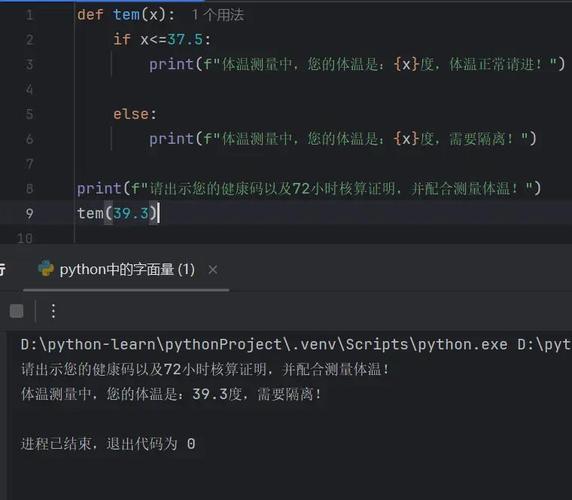Screen dimensions: 572x500
Task: Click line number 3 in the gutter
Action: click(30, 65)
